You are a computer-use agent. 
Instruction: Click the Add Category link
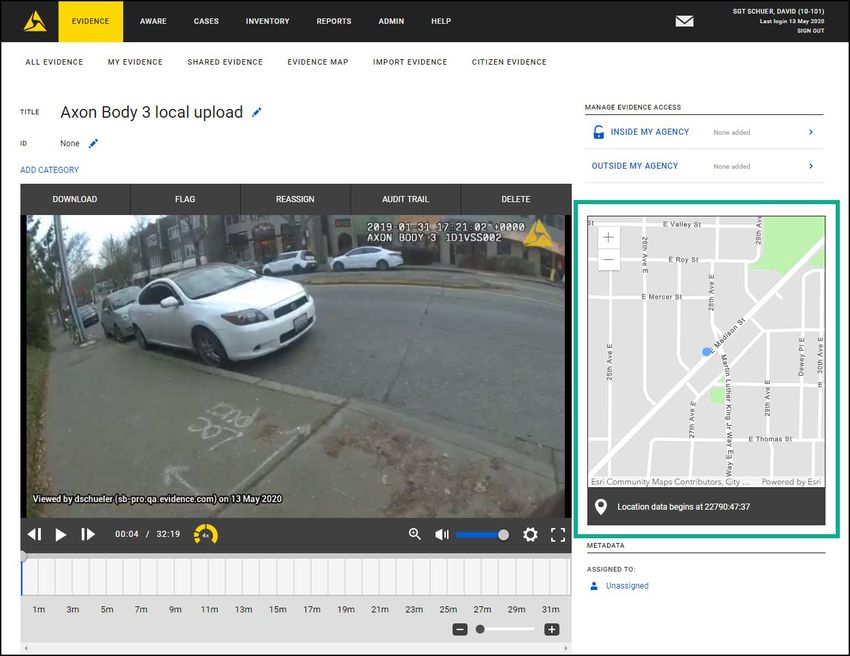coord(49,170)
